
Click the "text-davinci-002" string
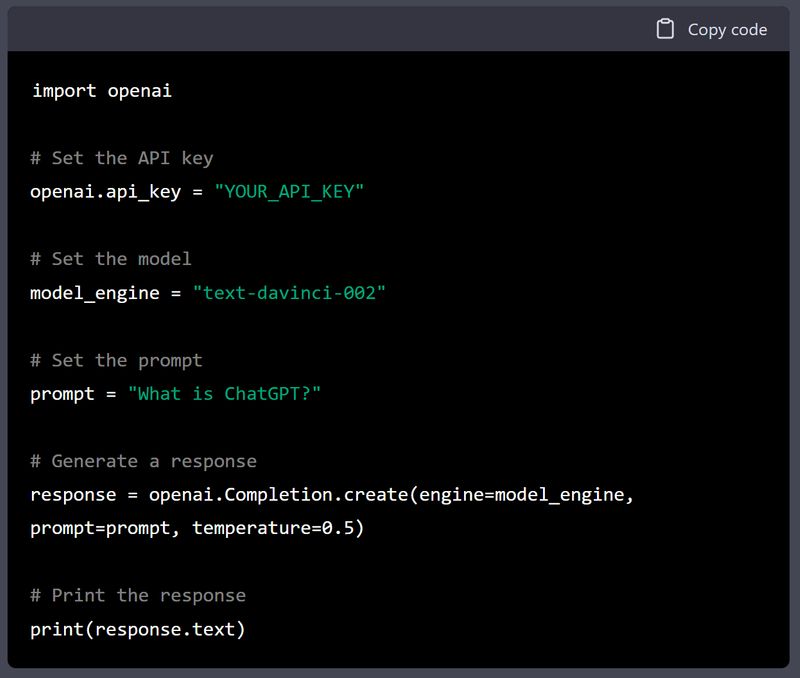289,293
